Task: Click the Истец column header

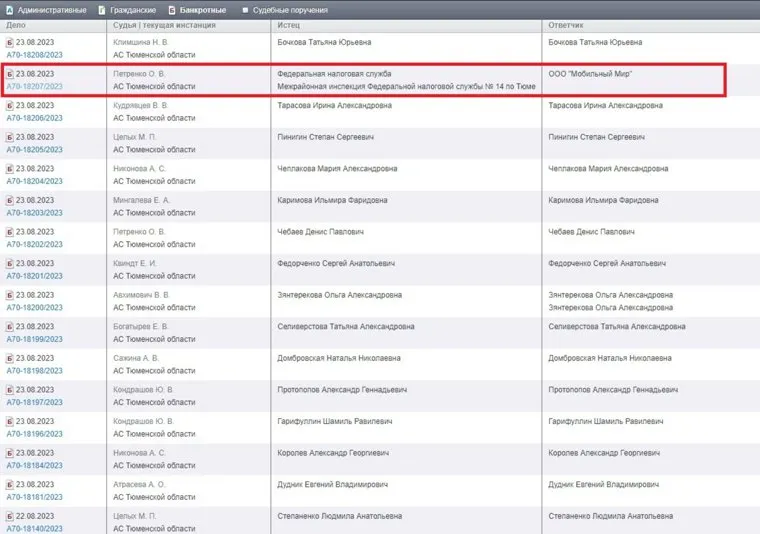Action: (x=290, y=24)
